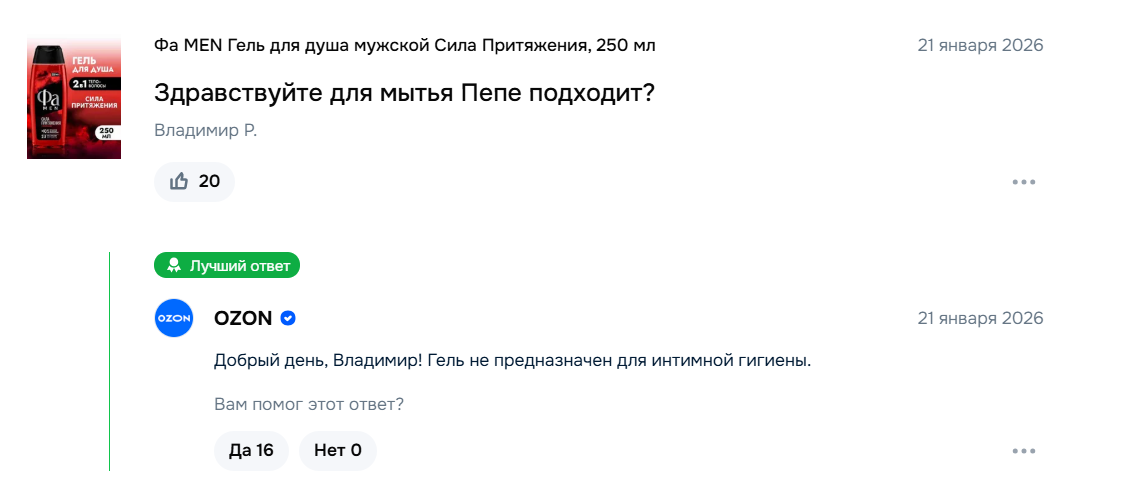Image resolution: width=1131 pixels, height=477 pixels.
Task: Click the vertical reply thread line
Action: (x=109, y=360)
